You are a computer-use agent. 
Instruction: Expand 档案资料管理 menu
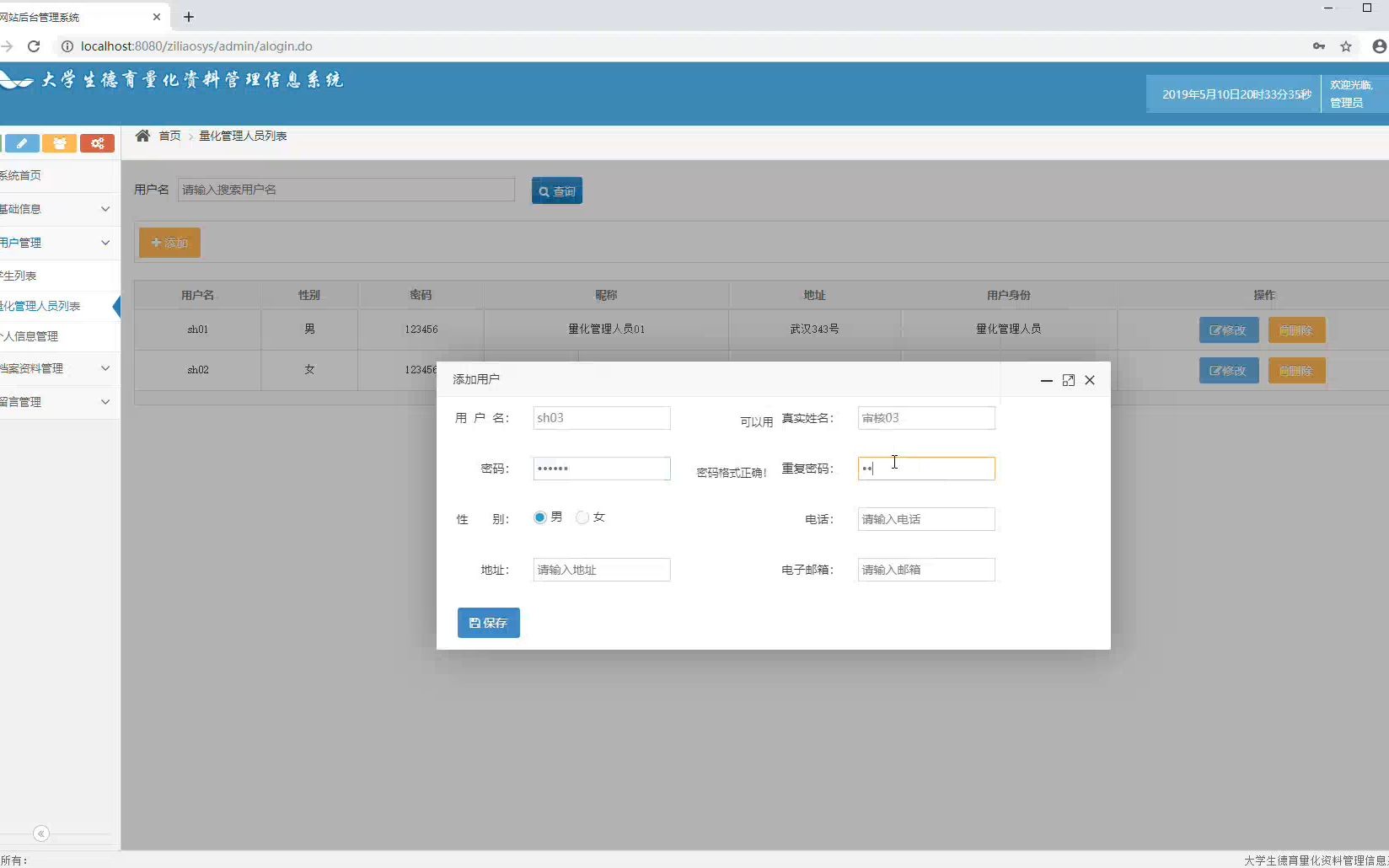point(56,368)
